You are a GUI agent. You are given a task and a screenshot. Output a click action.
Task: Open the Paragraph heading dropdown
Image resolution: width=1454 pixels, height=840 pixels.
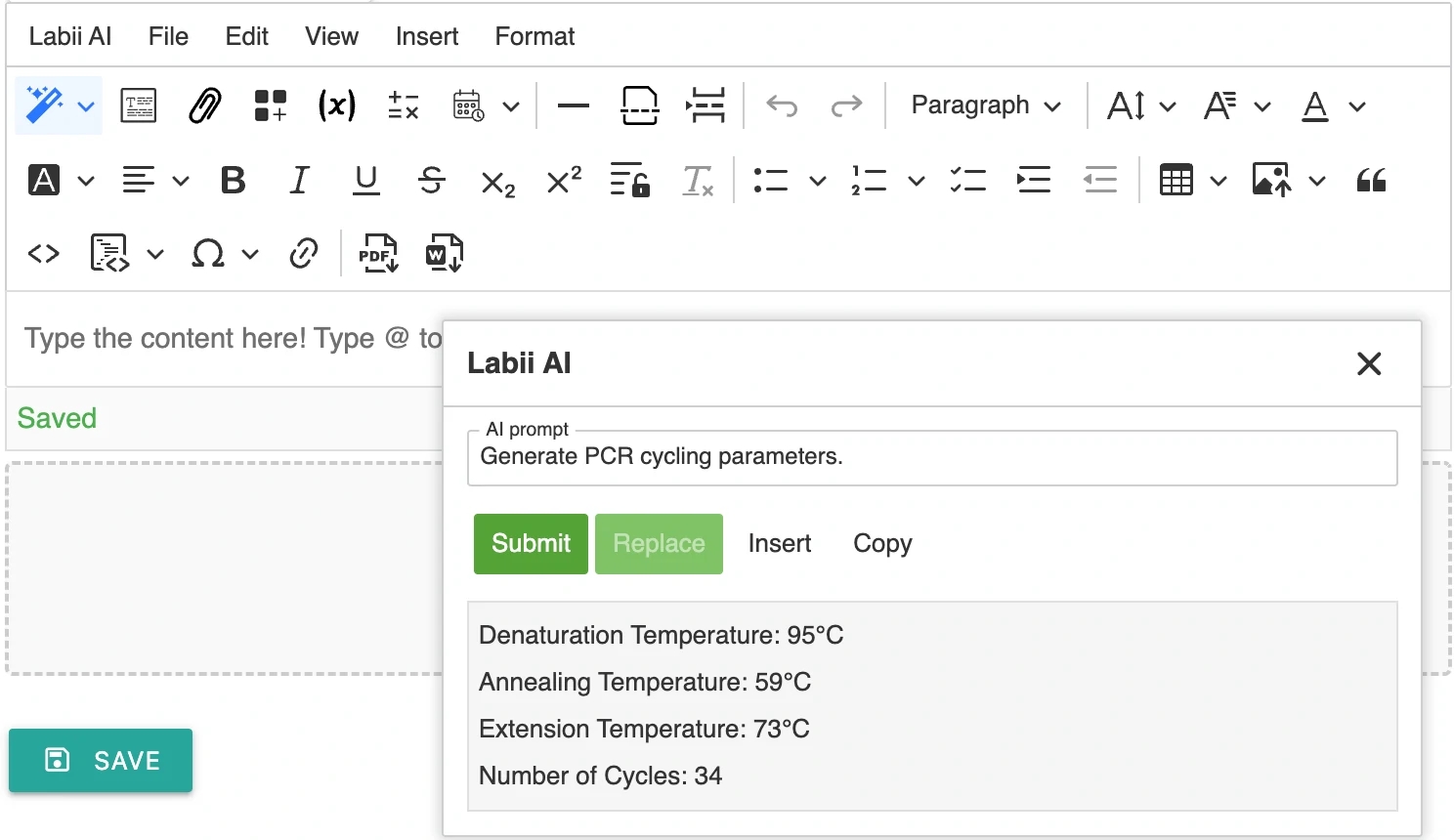point(985,105)
